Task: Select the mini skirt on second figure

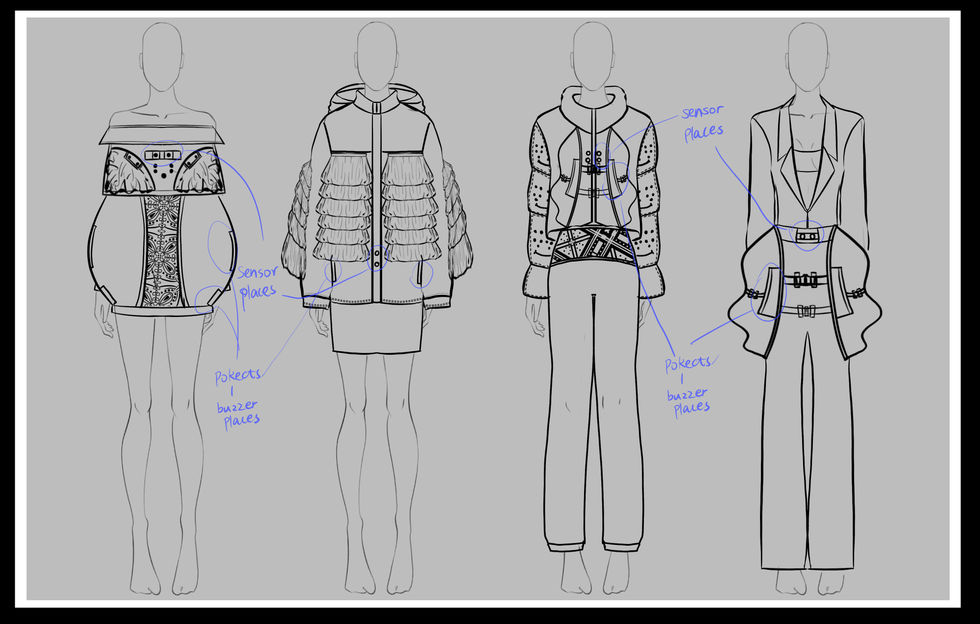Action: 376,328
